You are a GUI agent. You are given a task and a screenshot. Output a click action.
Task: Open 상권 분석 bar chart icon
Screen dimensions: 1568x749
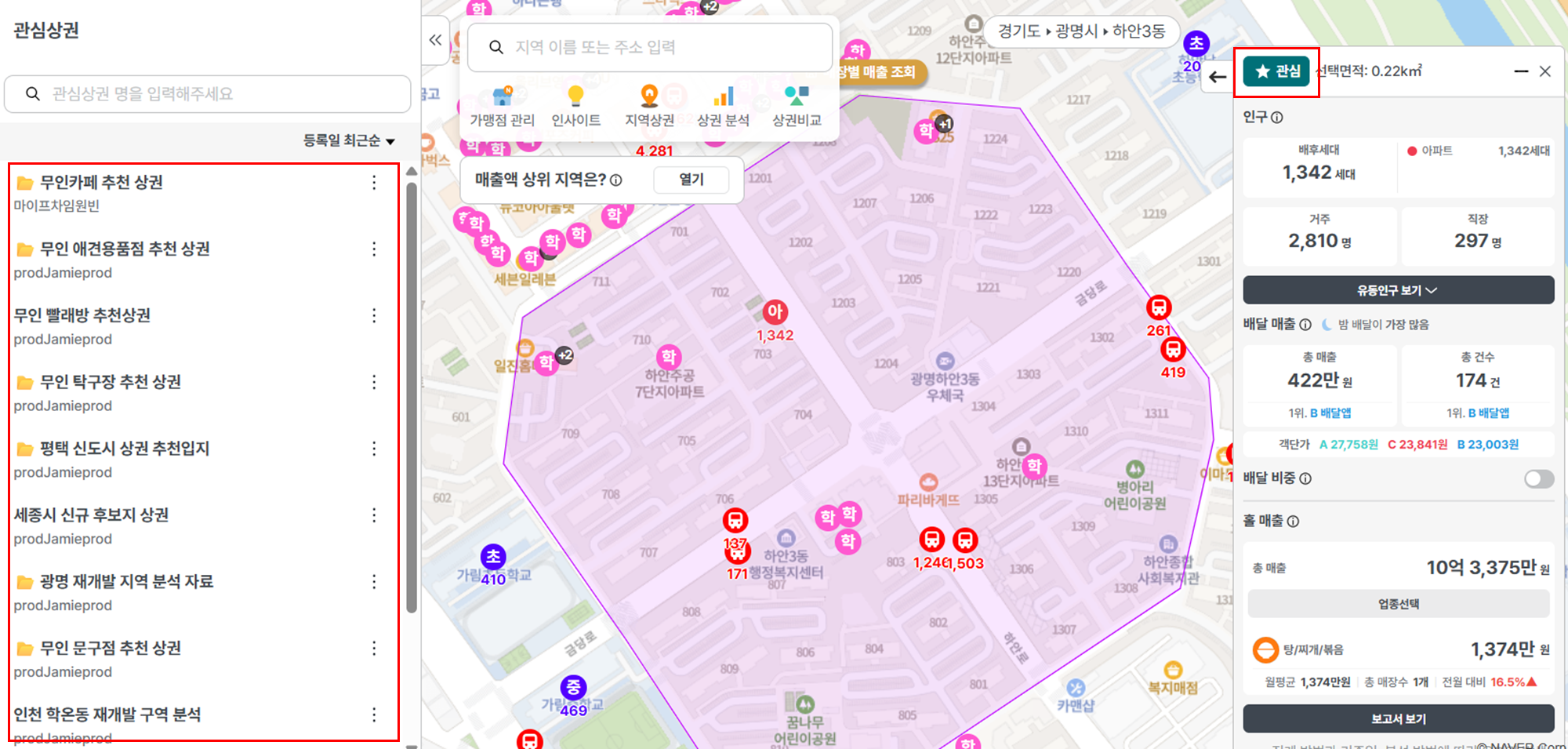[x=723, y=96]
